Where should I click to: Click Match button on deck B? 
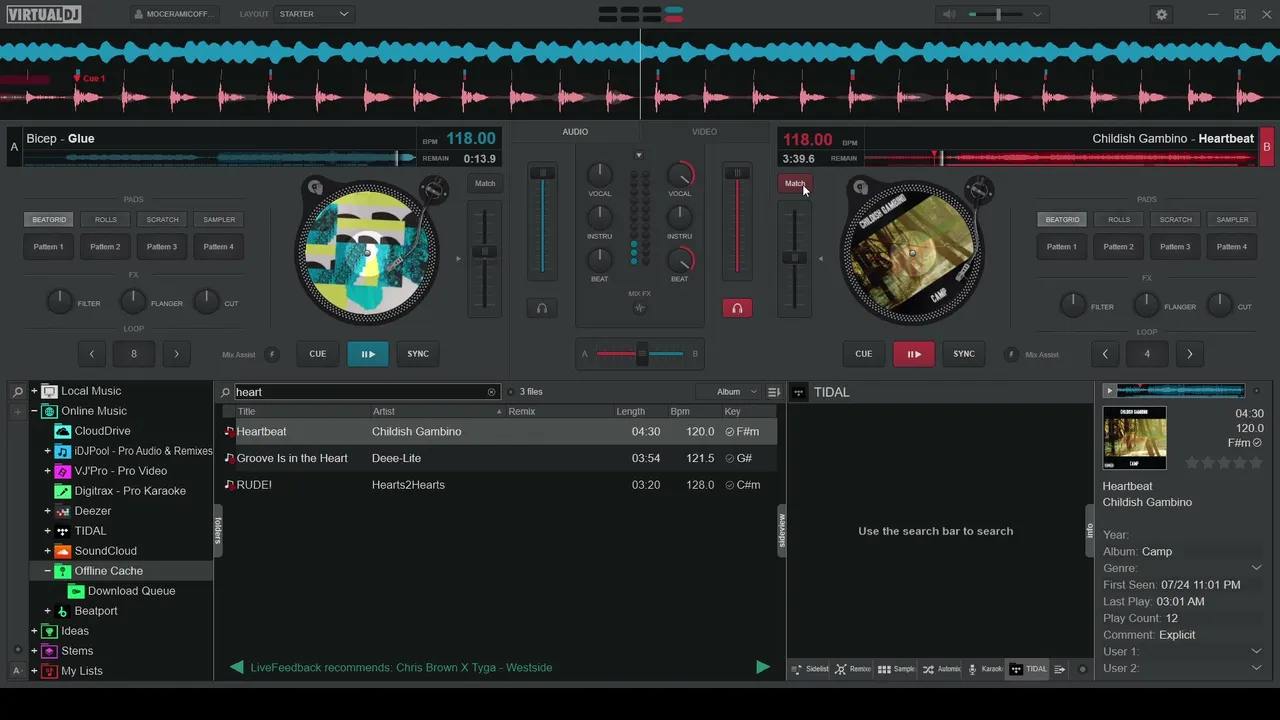(x=795, y=183)
